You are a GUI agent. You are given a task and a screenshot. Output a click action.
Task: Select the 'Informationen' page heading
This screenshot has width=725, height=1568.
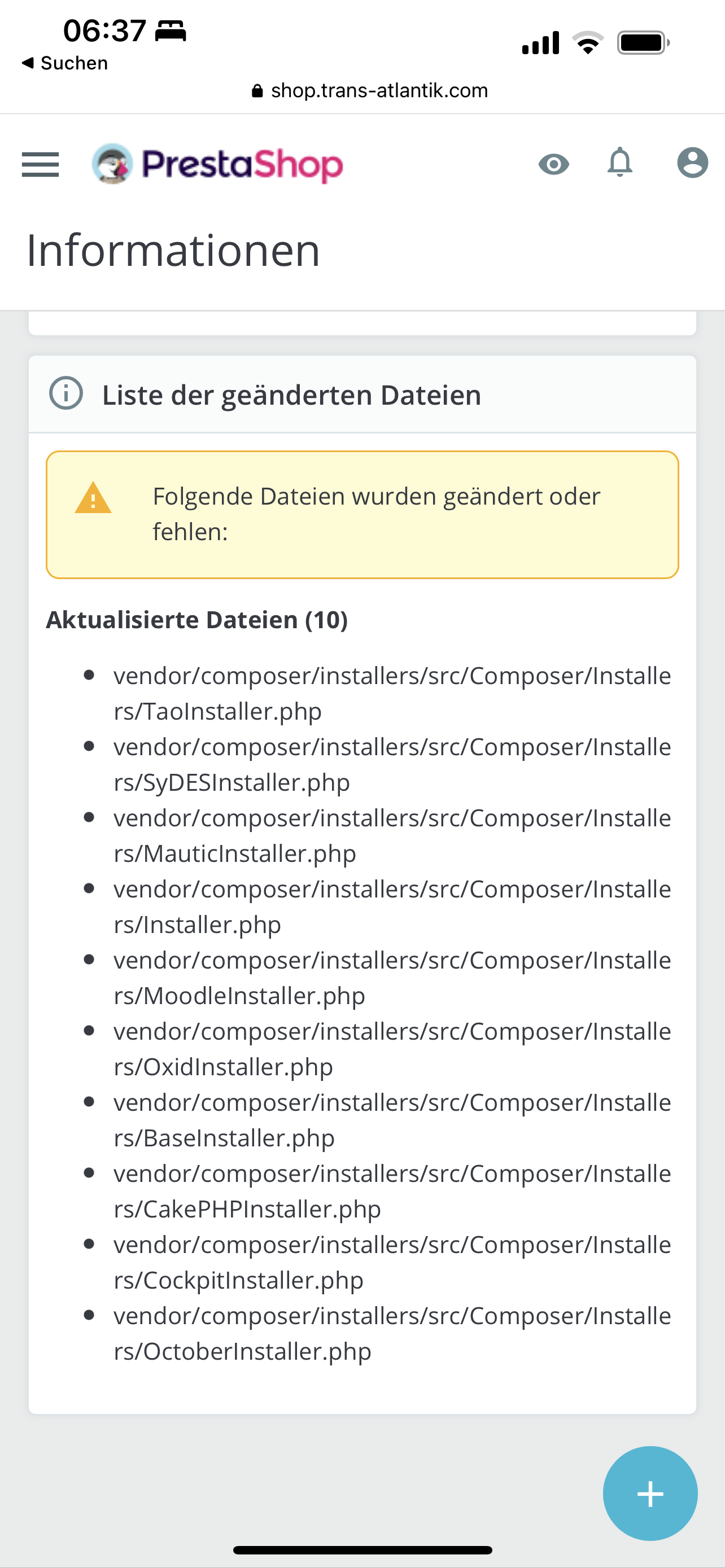coord(172,249)
